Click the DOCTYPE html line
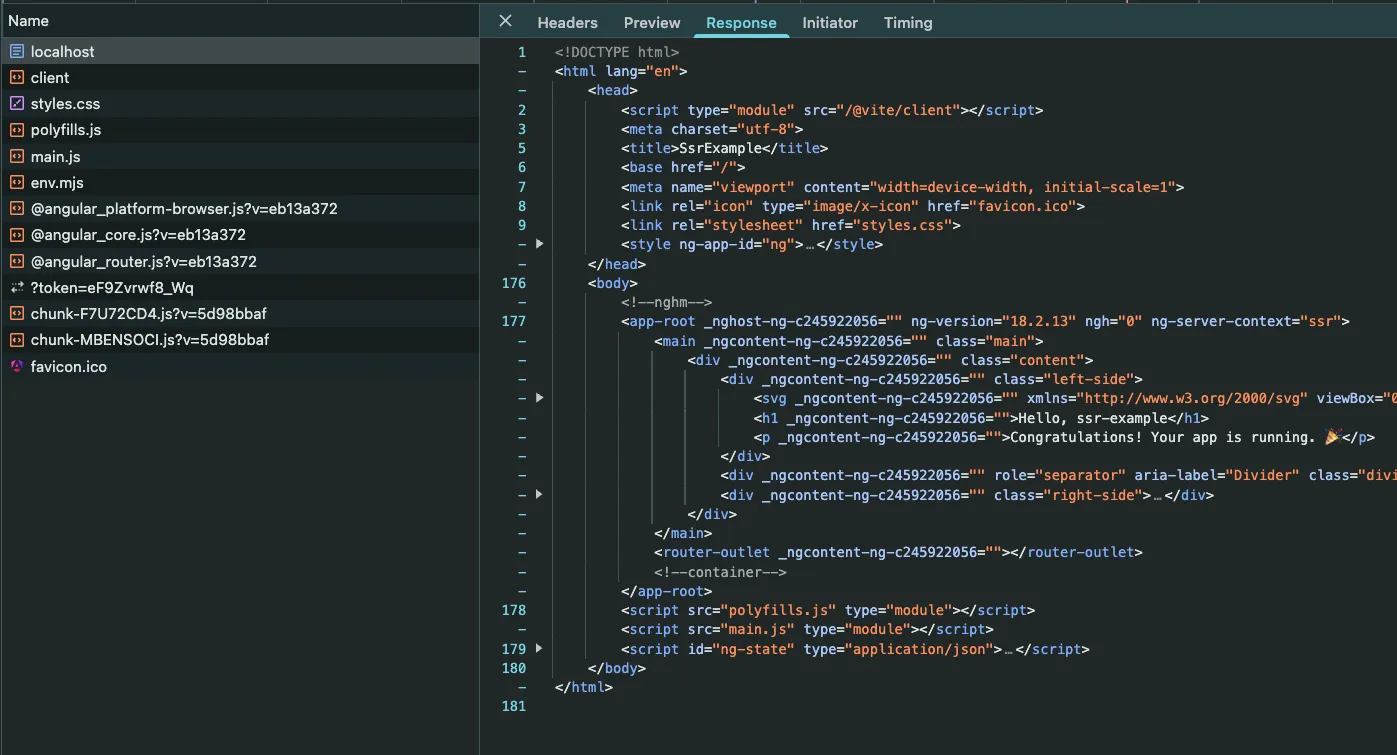1397x755 pixels. point(617,52)
